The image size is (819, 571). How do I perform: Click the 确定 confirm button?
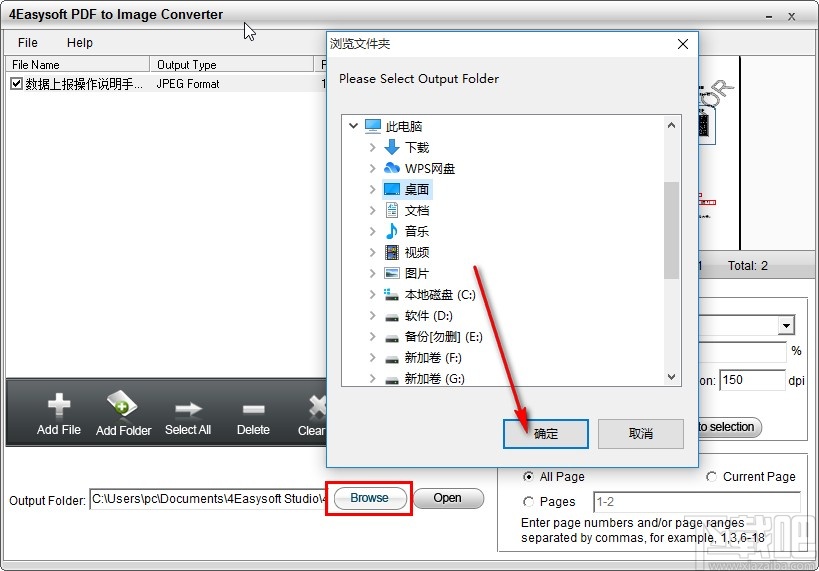click(546, 434)
